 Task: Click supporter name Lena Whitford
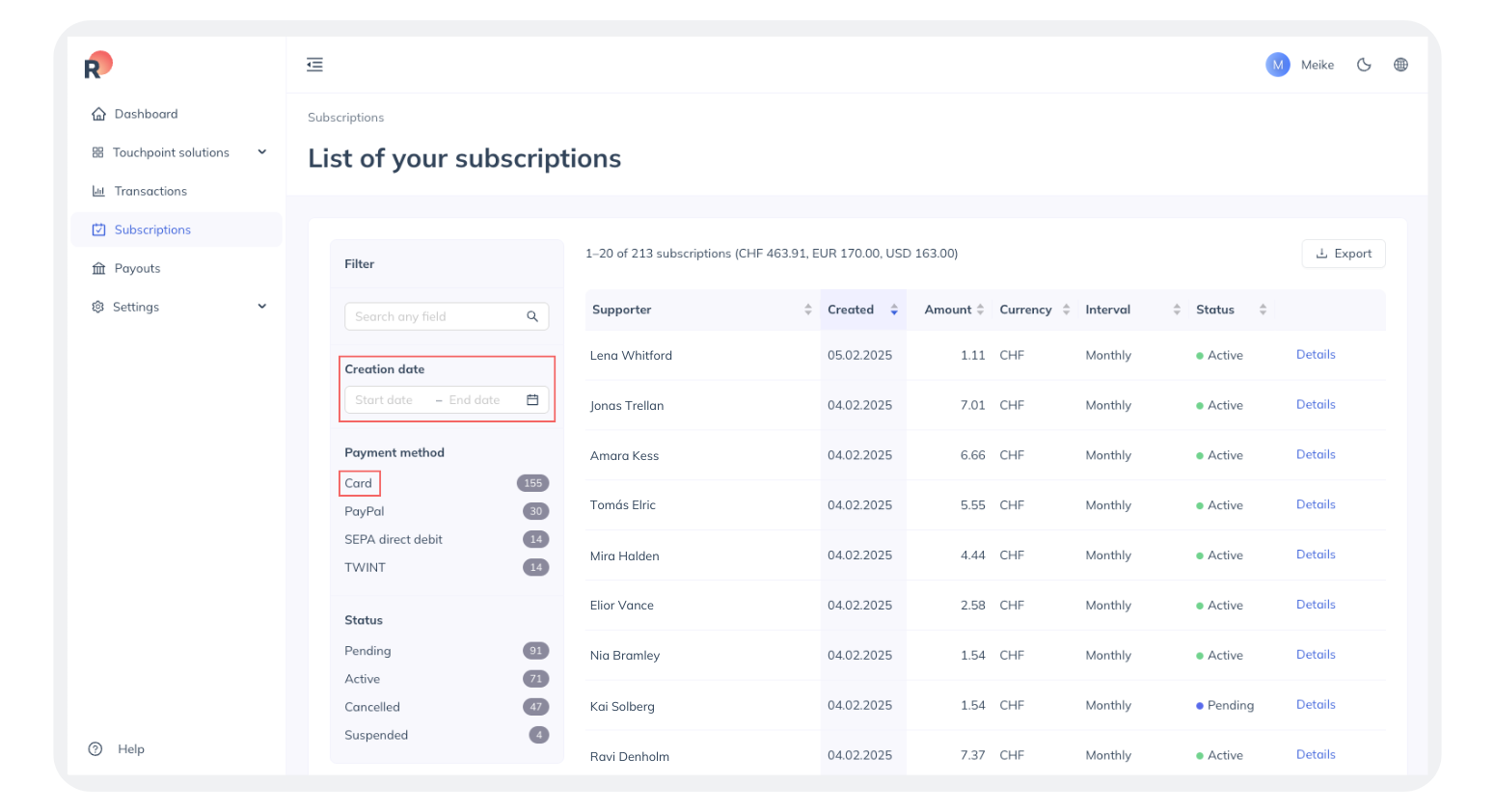(x=631, y=356)
